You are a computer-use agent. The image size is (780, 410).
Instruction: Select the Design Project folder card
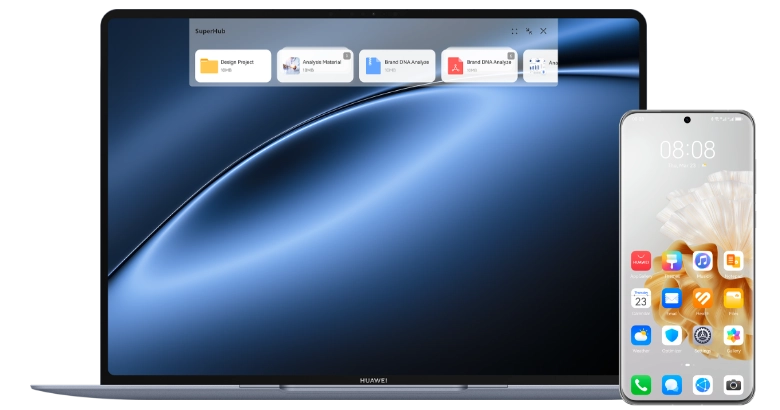(233, 66)
